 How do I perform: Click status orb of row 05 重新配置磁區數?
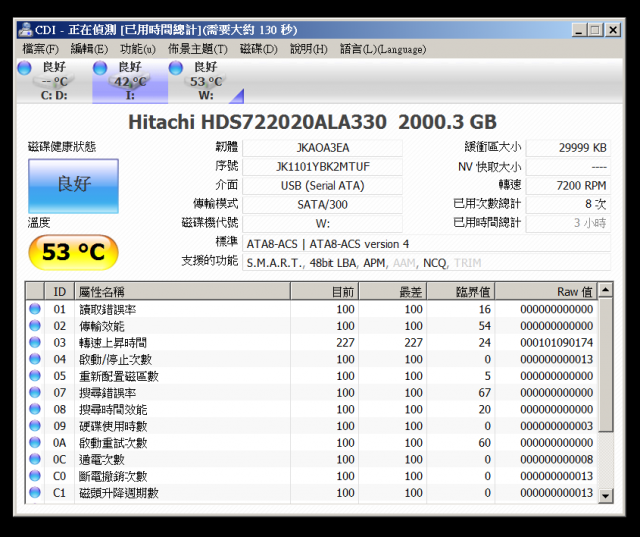tap(35, 375)
